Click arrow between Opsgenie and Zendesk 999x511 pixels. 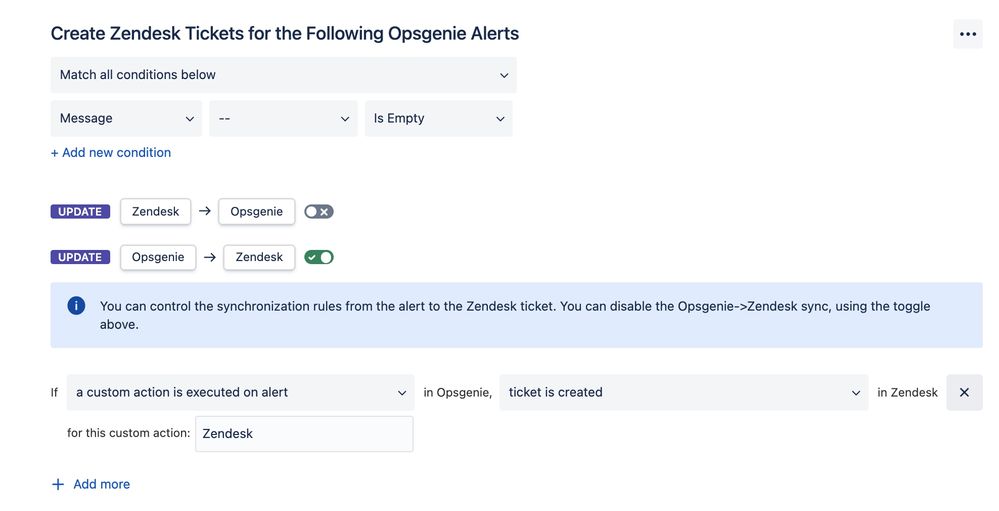210,257
